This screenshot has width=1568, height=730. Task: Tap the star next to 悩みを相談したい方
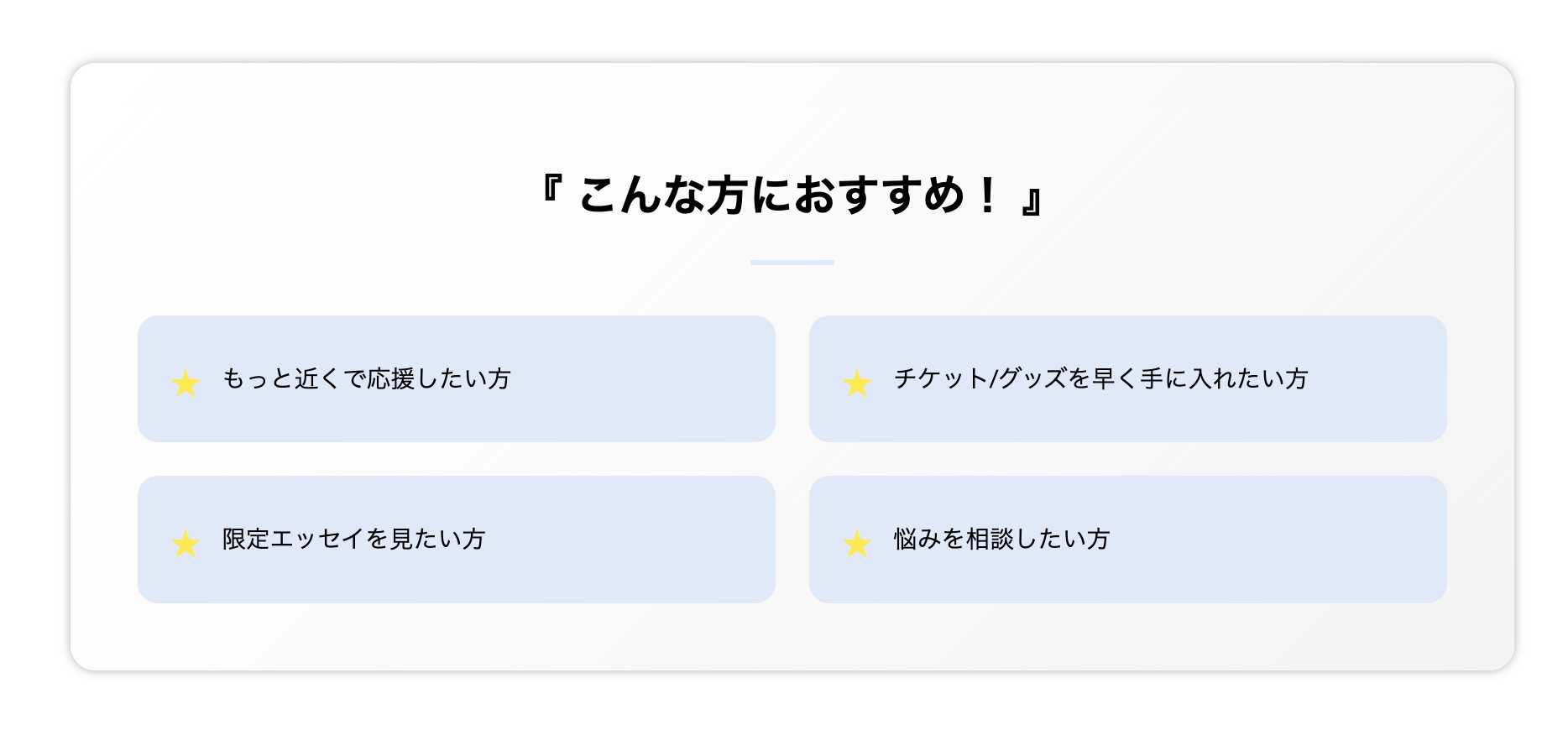click(857, 544)
